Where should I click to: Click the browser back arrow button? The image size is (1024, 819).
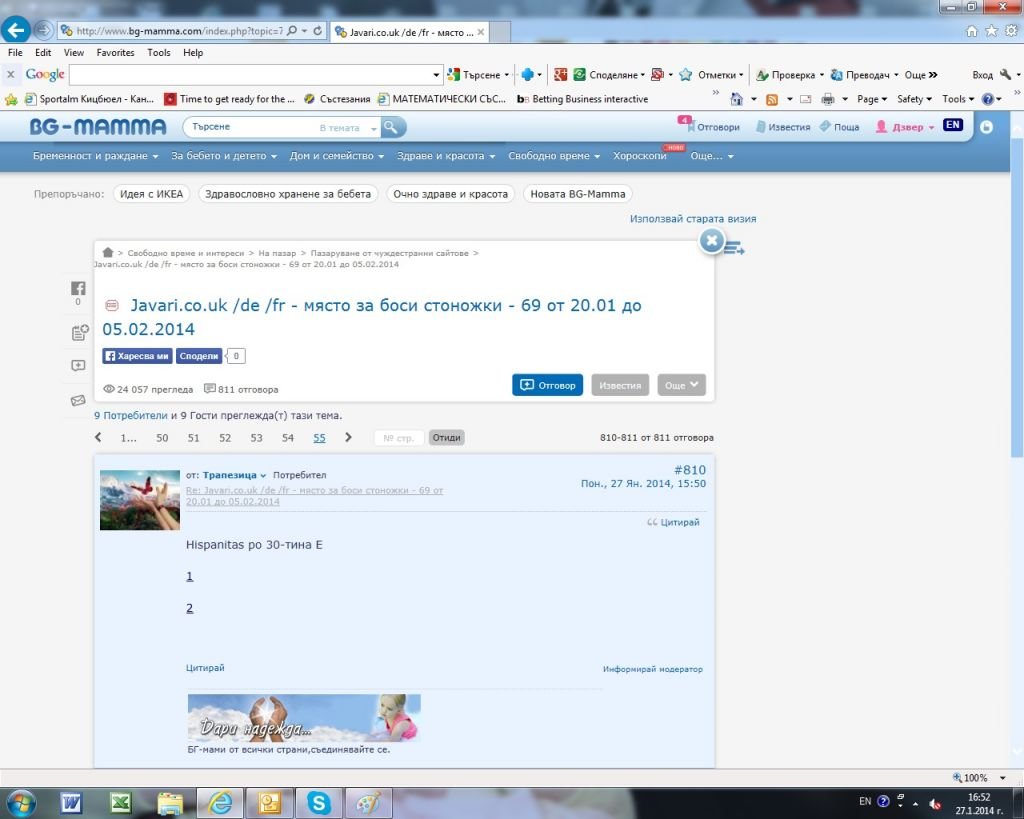point(17,30)
